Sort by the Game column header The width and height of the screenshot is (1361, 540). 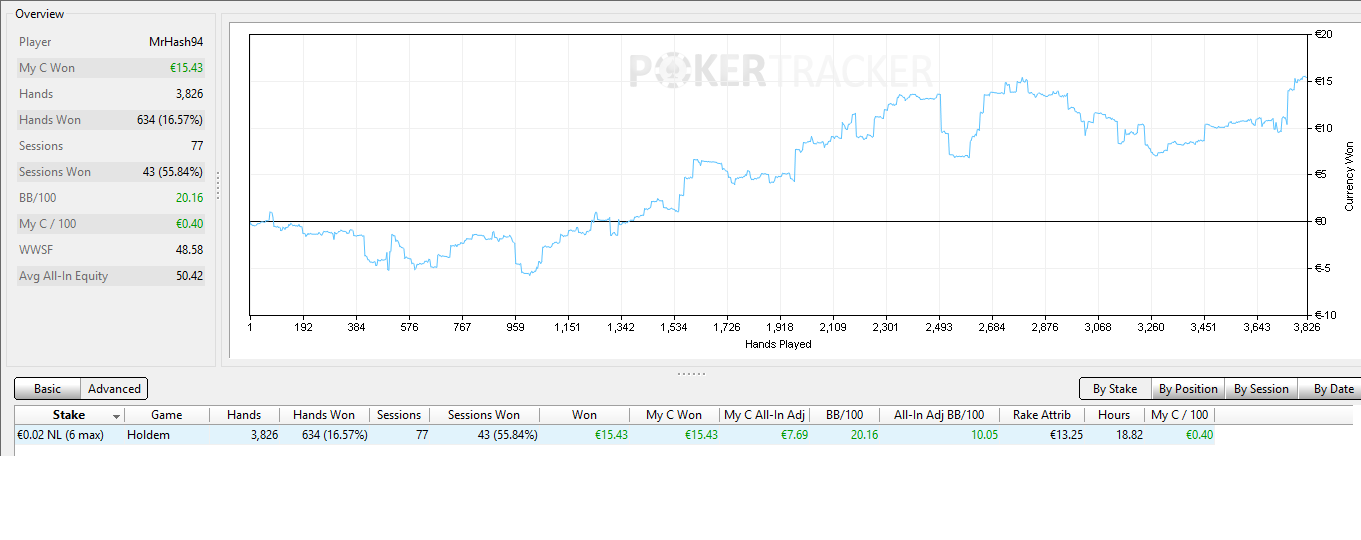point(167,415)
